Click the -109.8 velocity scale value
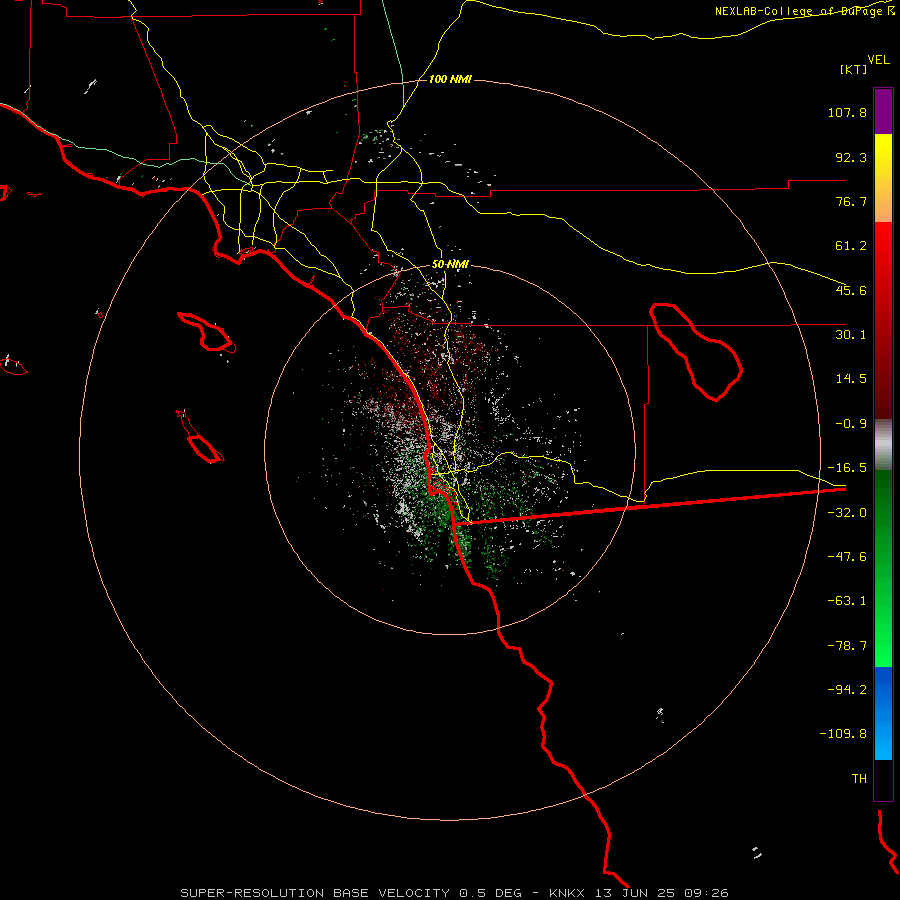 pos(843,734)
